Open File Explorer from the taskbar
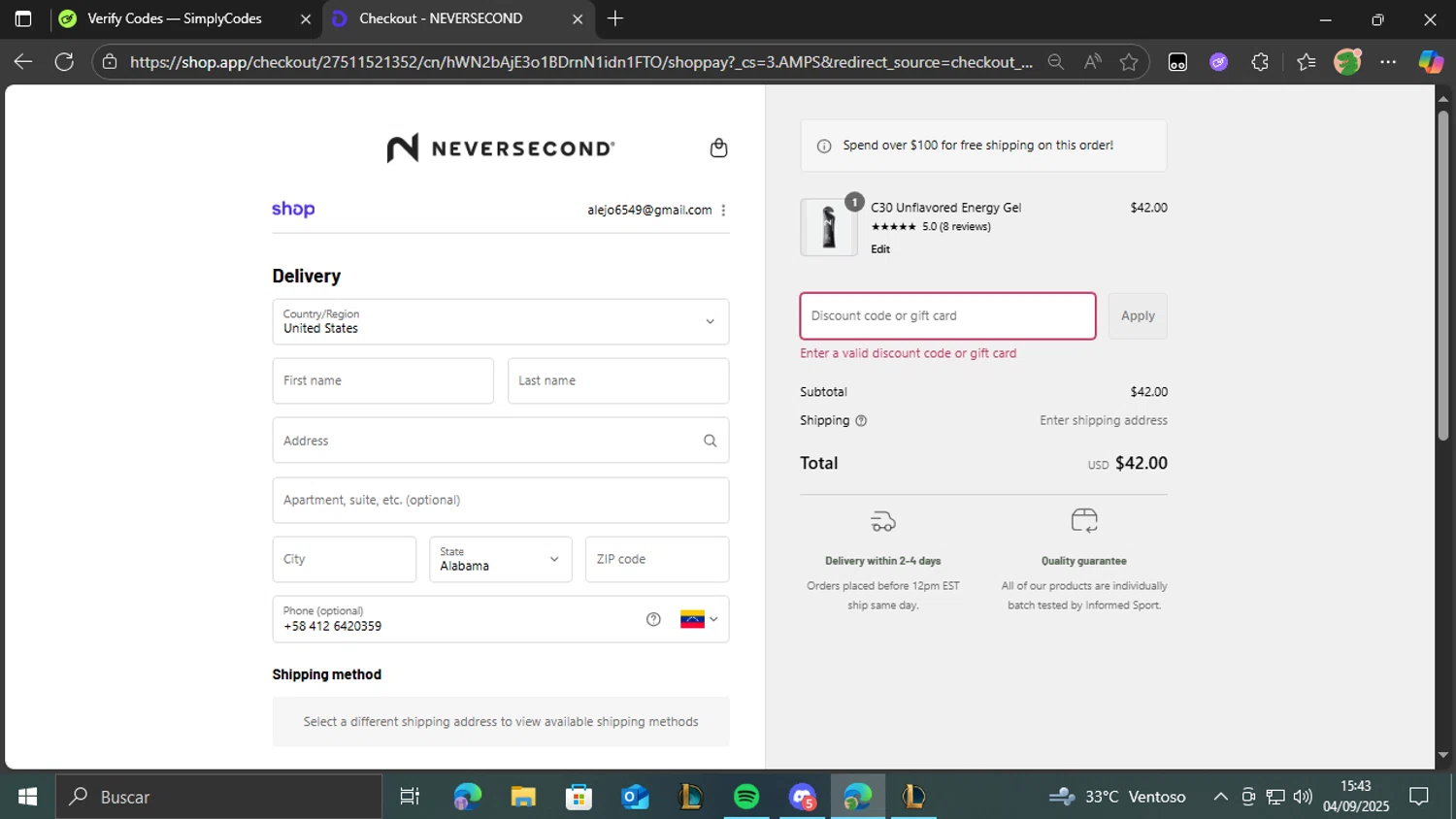Viewport: 1456px width, 819px height. [523, 797]
